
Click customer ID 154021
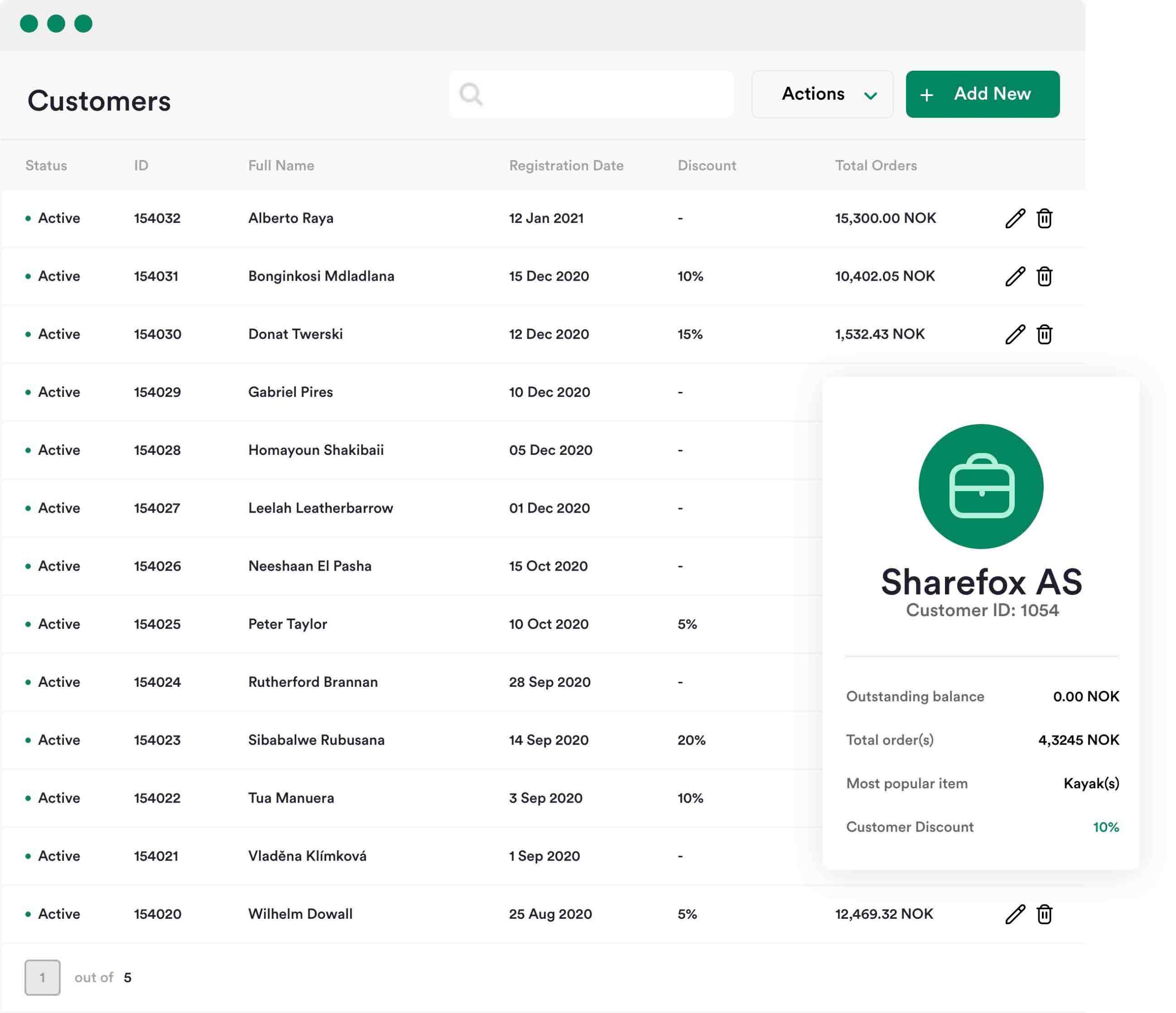pos(156,856)
